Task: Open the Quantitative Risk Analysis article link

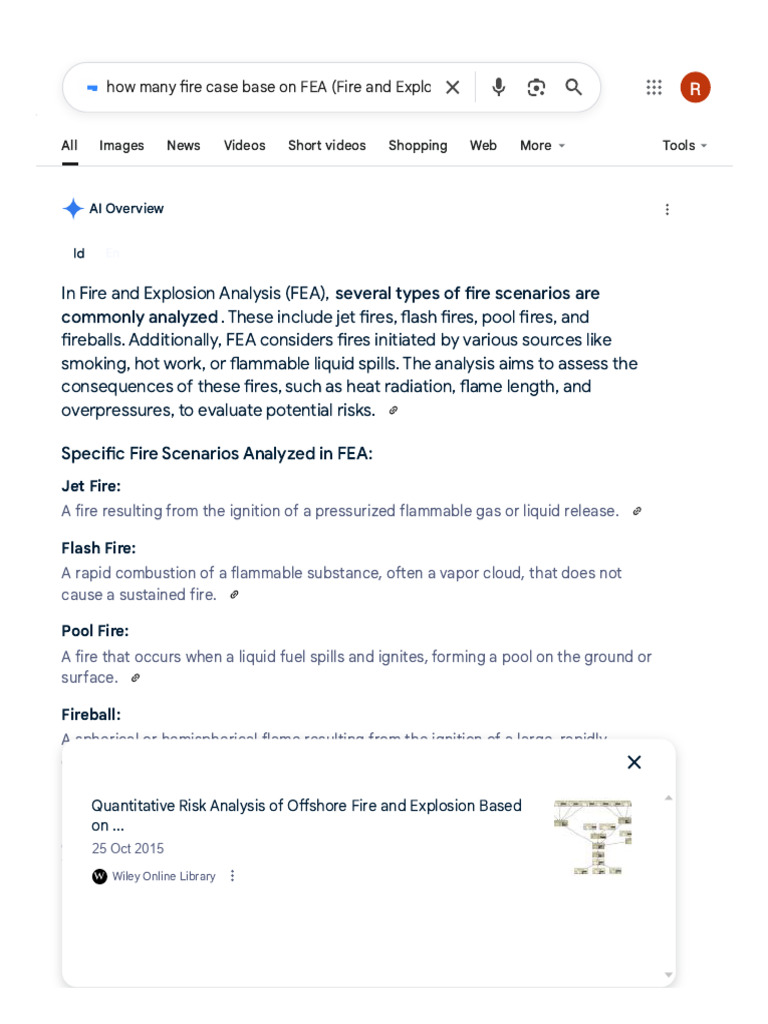Action: point(306,815)
